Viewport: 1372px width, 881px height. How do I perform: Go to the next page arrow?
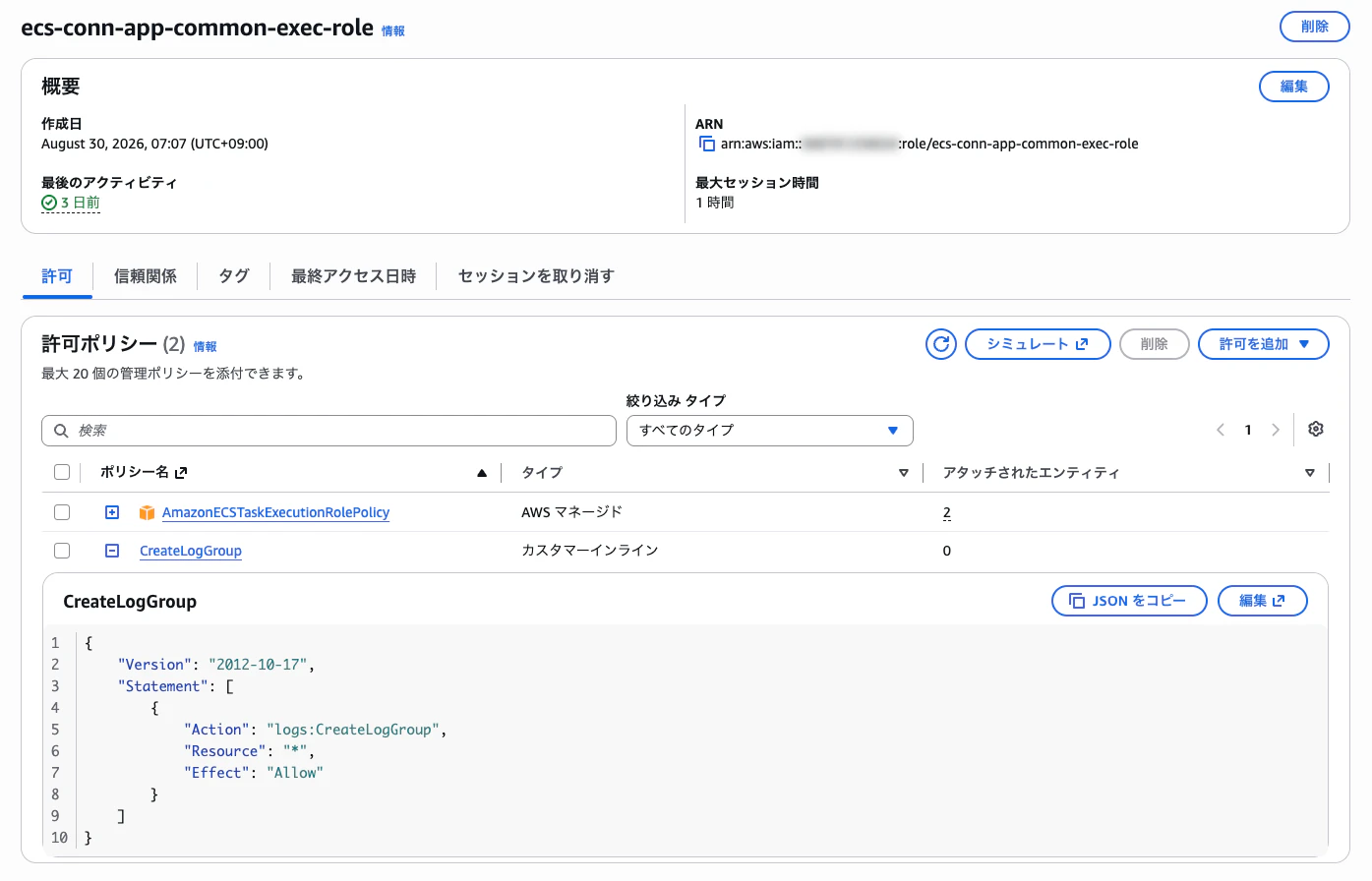[x=1276, y=430]
